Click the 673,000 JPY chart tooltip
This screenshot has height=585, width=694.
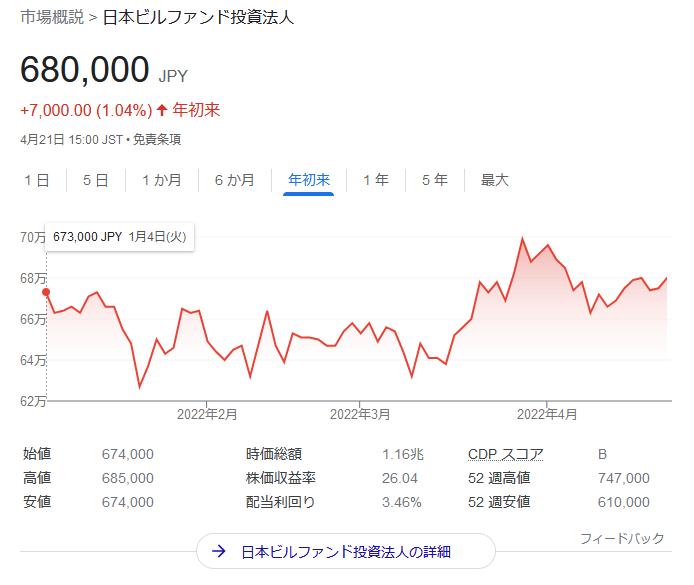[120, 237]
